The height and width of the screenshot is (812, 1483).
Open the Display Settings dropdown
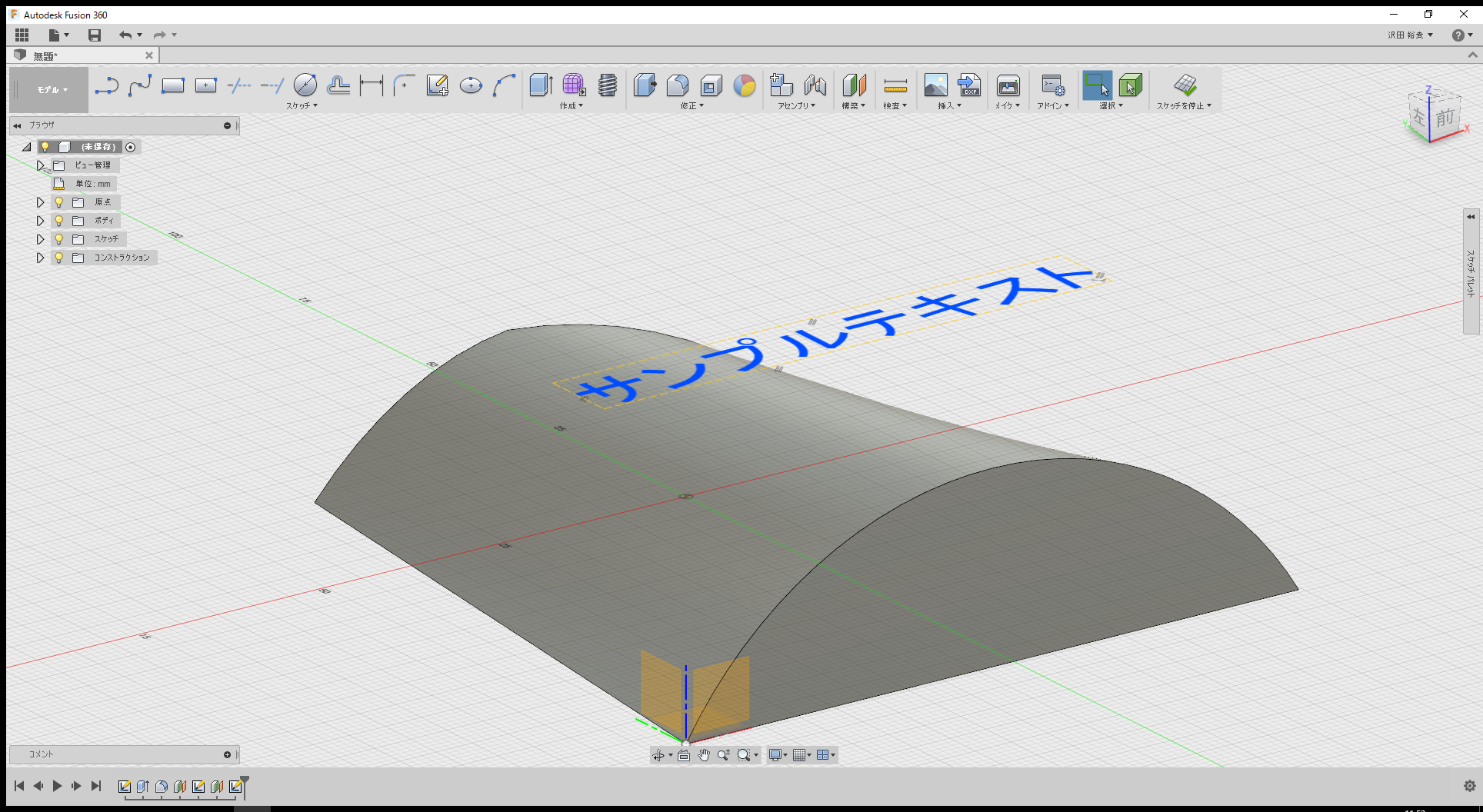tap(778, 755)
